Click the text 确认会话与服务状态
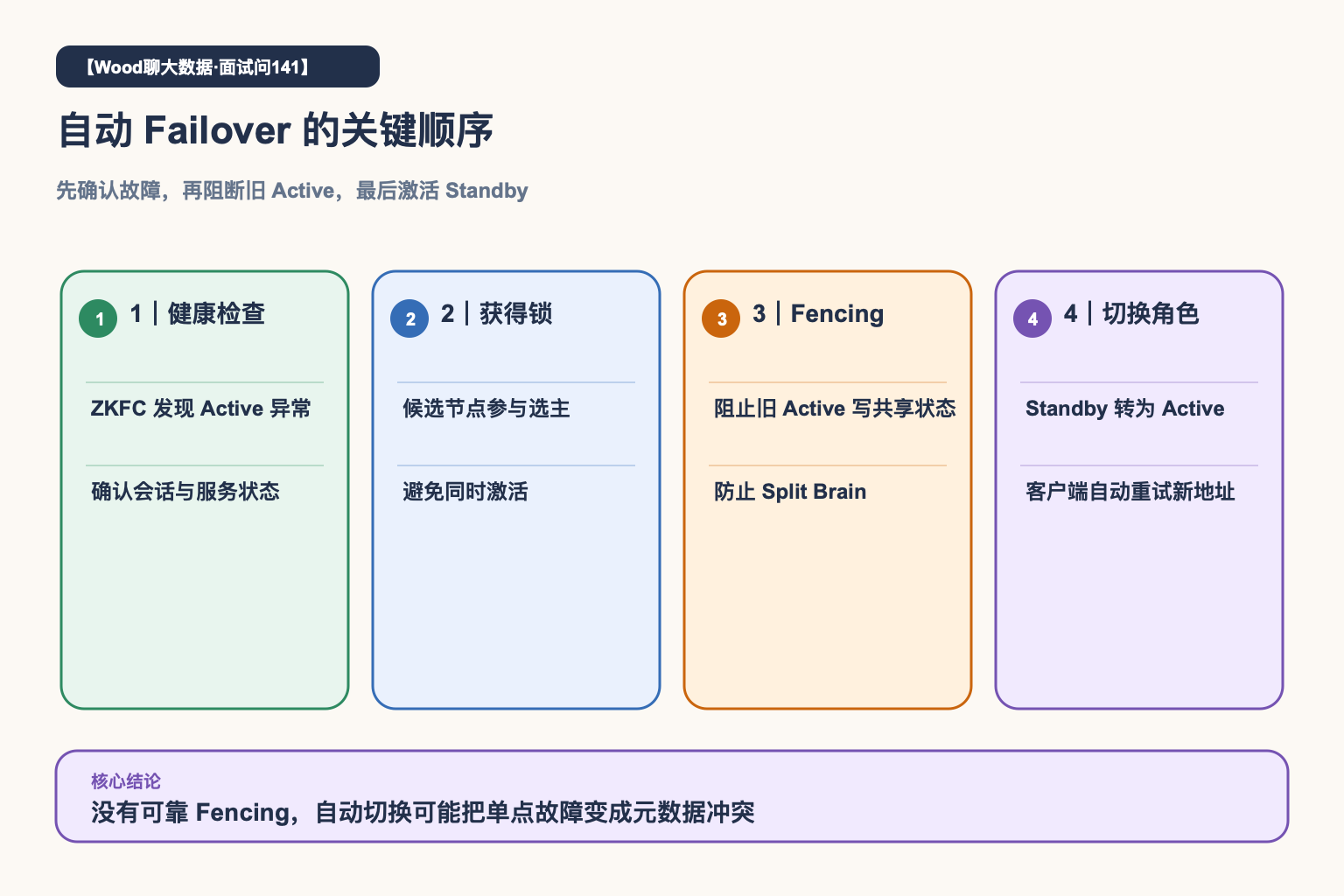Screen dimensions: 1344x896 (x=185, y=492)
